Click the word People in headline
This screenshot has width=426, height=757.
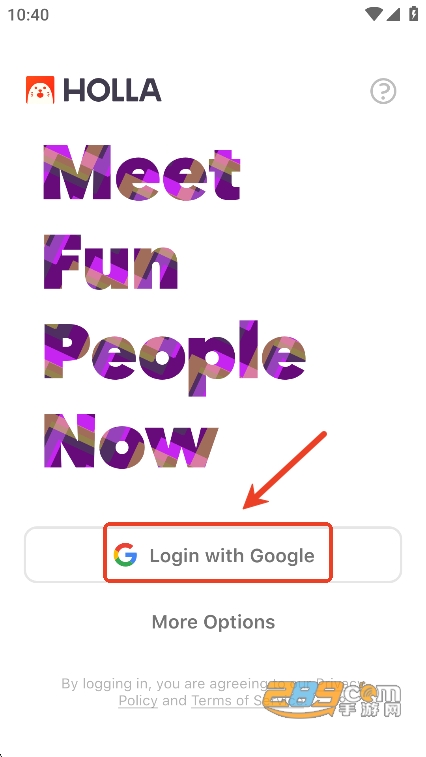175,356
